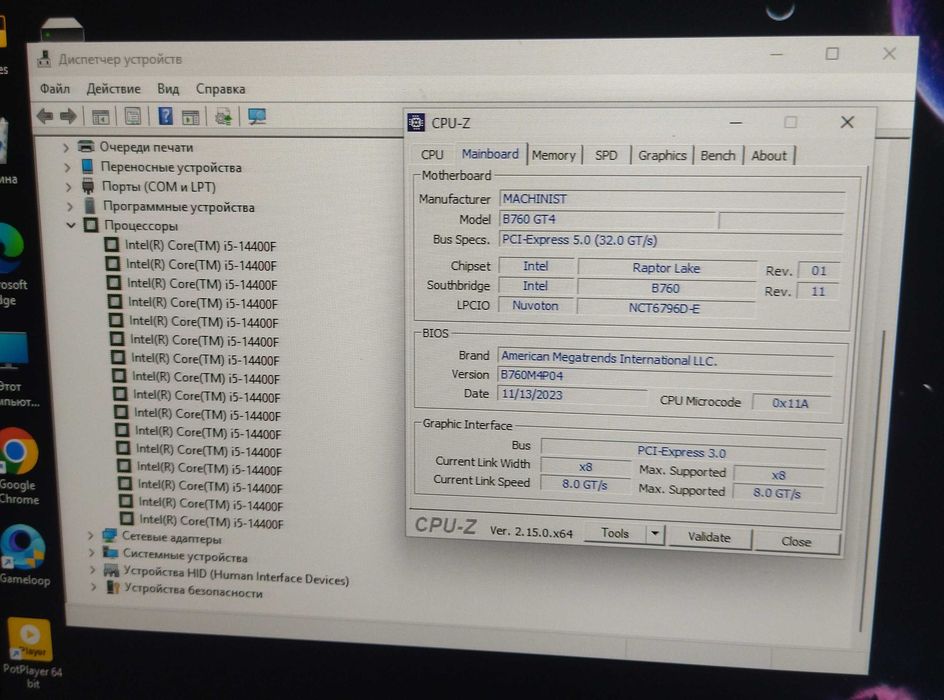Collapse the Процессоры node
Viewport: 944px width, 700px height.
[x=71, y=225]
